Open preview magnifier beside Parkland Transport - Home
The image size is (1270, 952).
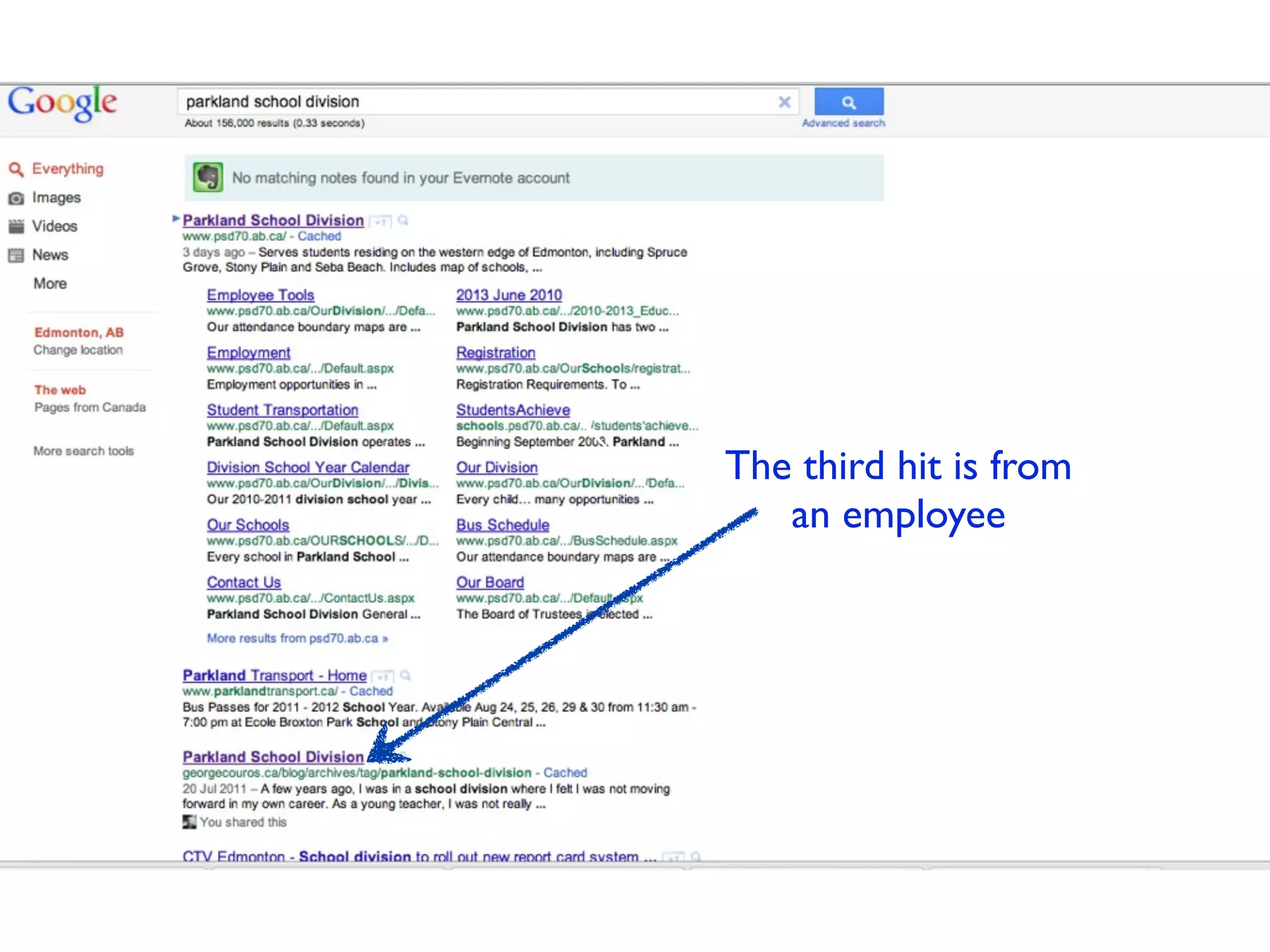click(406, 675)
